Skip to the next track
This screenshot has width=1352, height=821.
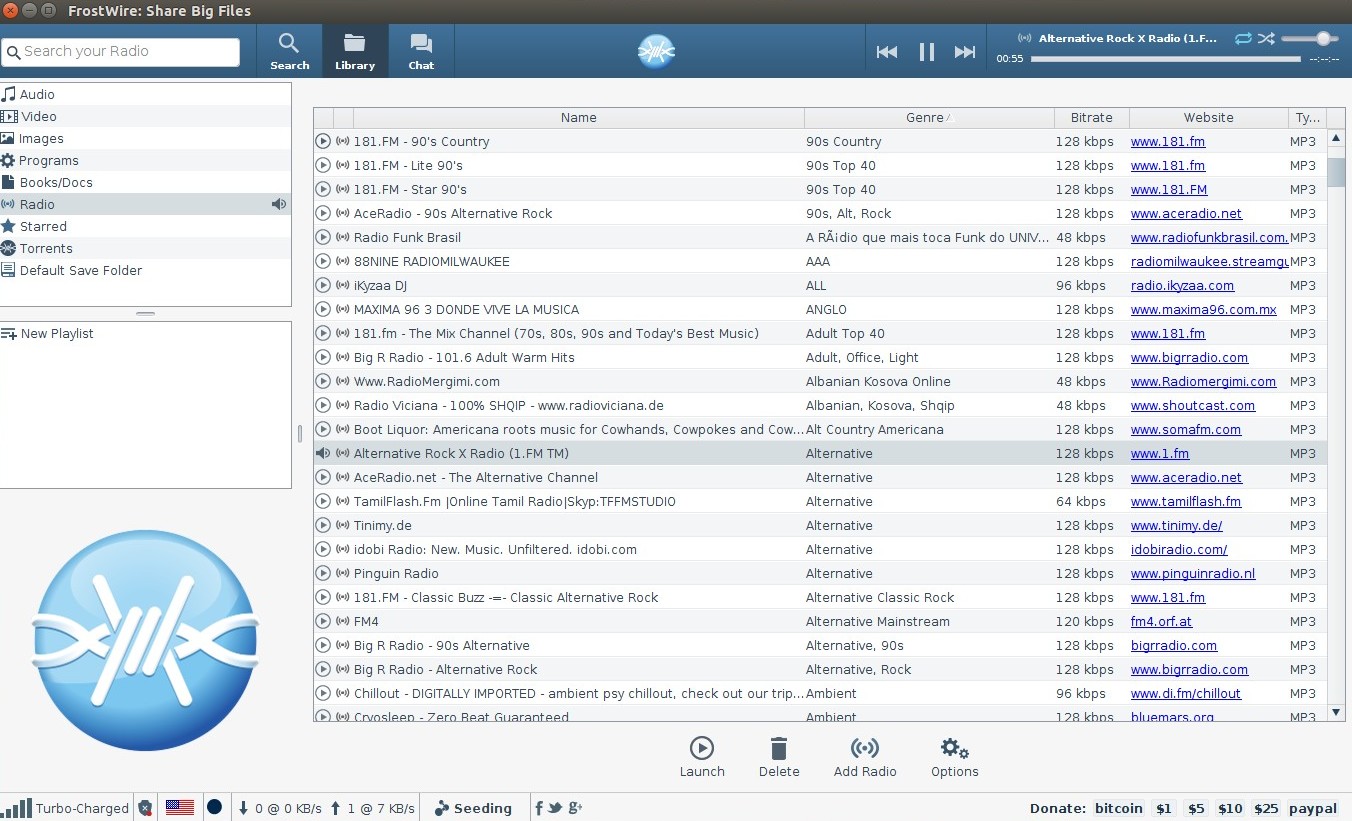point(965,52)
